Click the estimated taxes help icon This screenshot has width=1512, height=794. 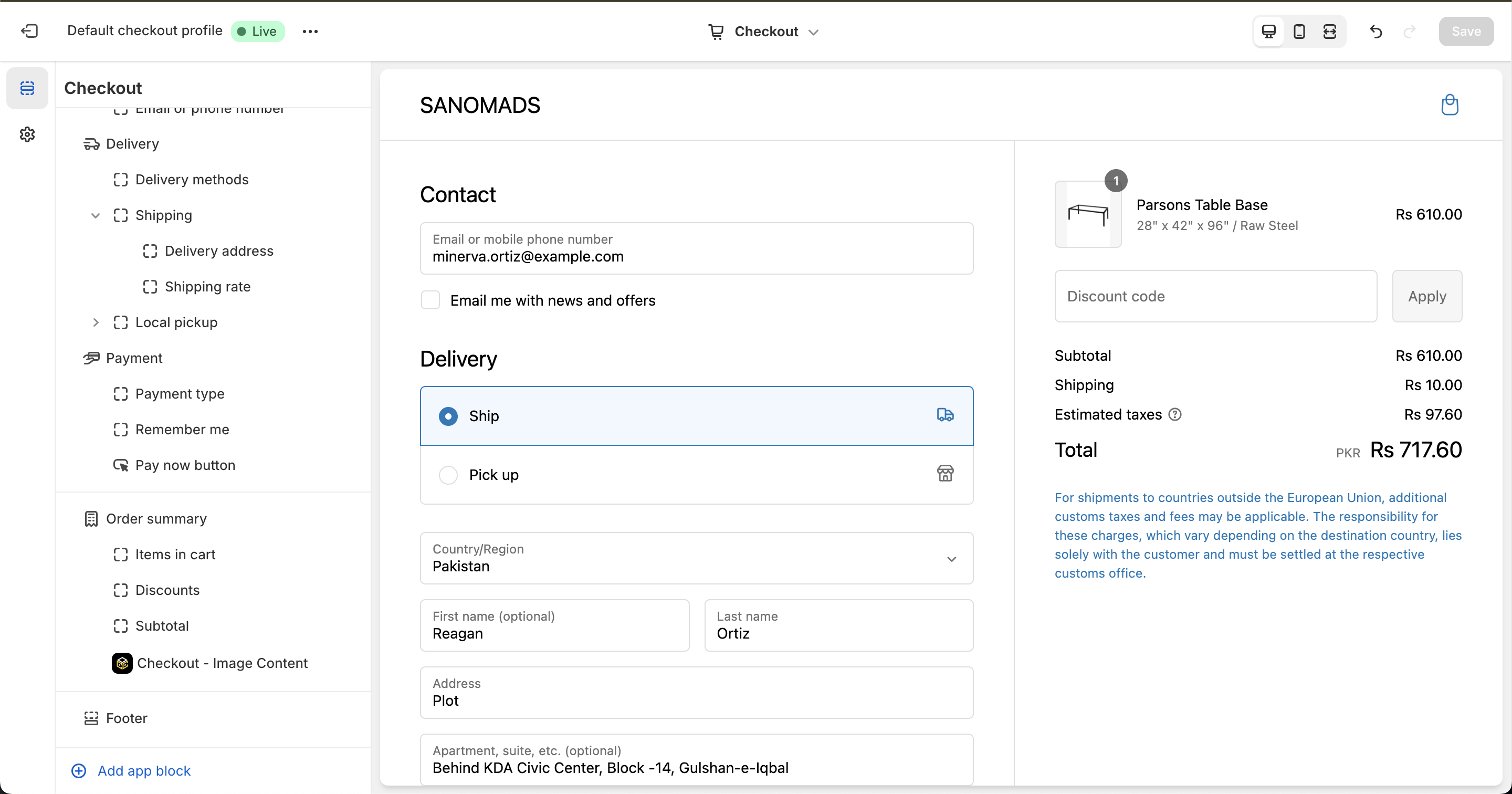point(1174,415)
